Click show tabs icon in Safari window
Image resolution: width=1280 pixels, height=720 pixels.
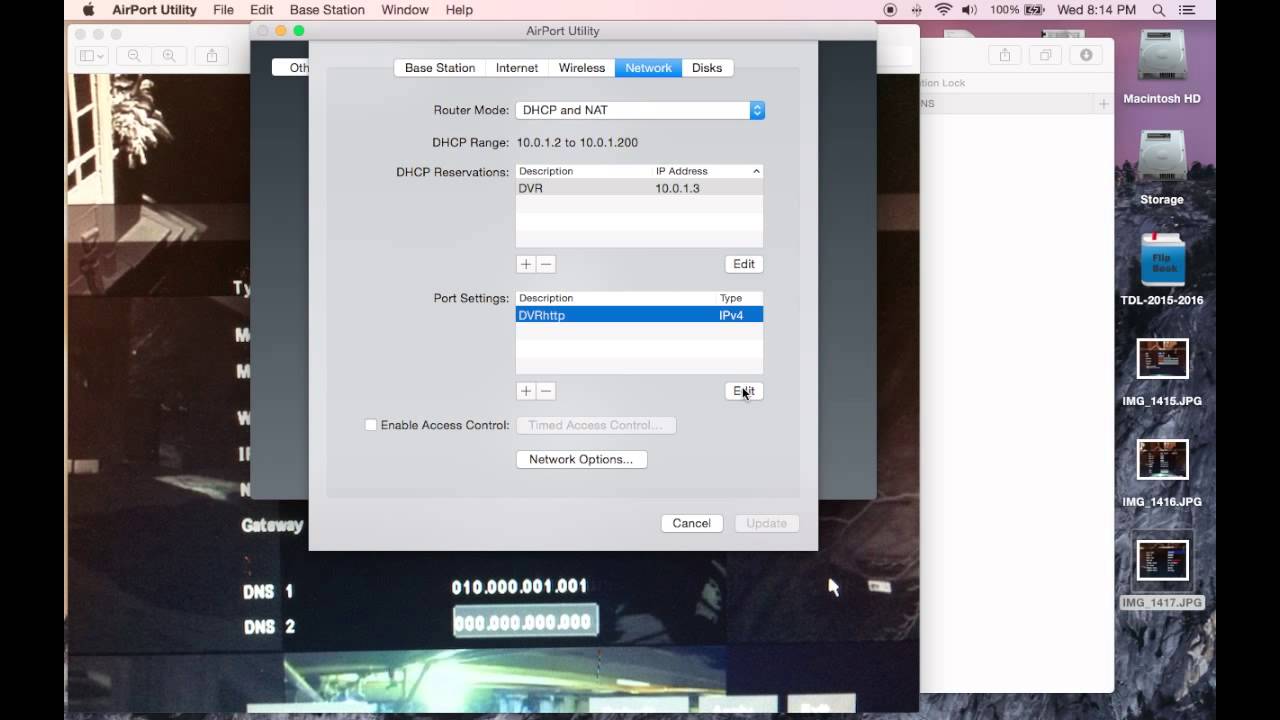pyautogui.click(x=1045, y=55)
